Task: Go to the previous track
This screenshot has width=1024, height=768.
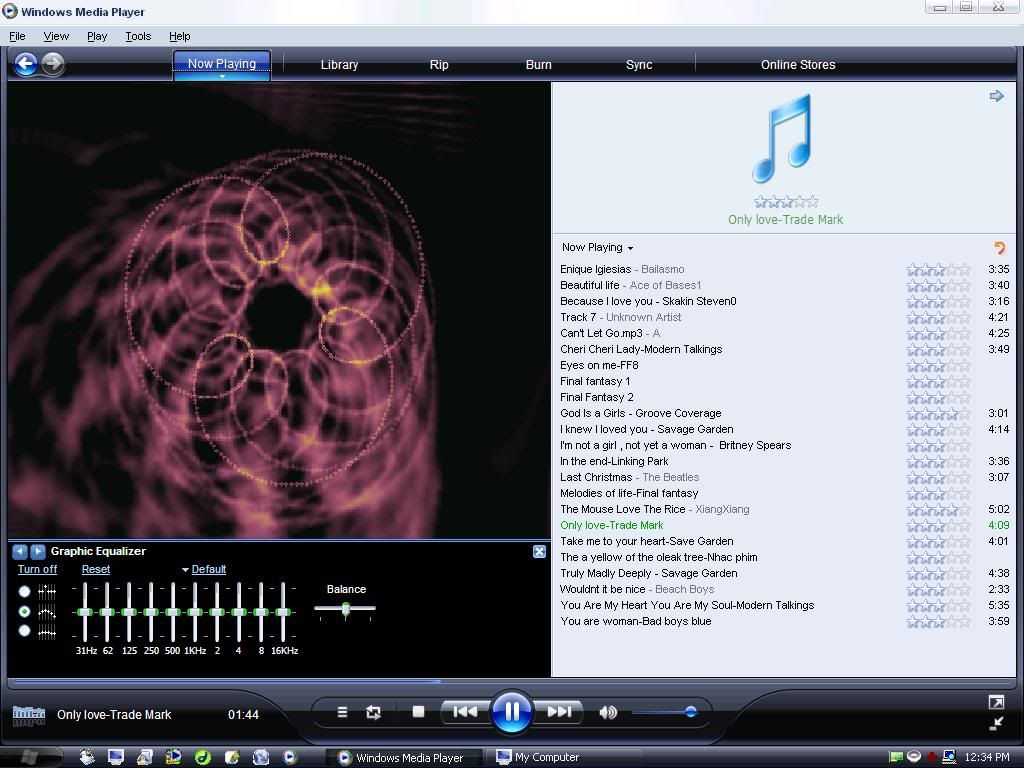Action: (465, 712)
